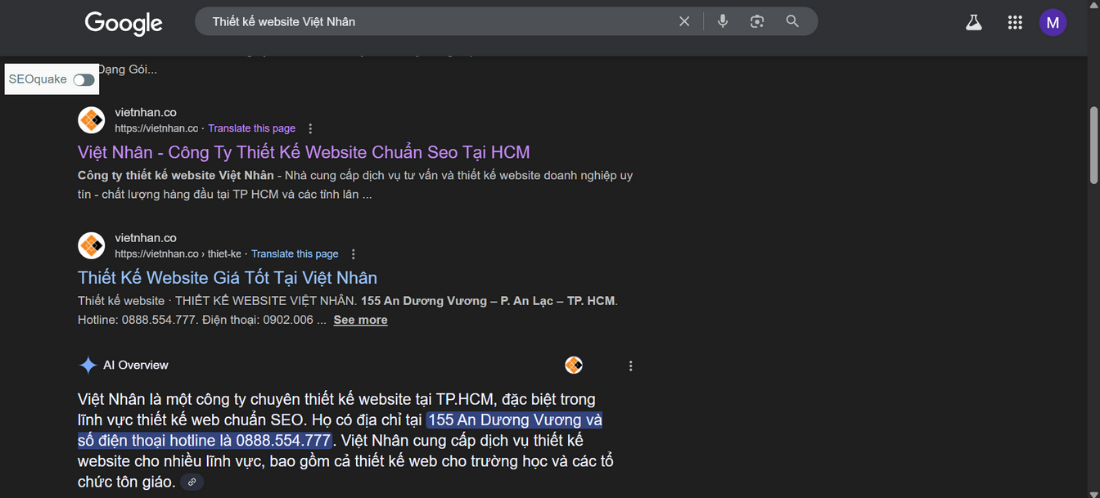
Task: Click inside the search field text
Action: (284, 22)
